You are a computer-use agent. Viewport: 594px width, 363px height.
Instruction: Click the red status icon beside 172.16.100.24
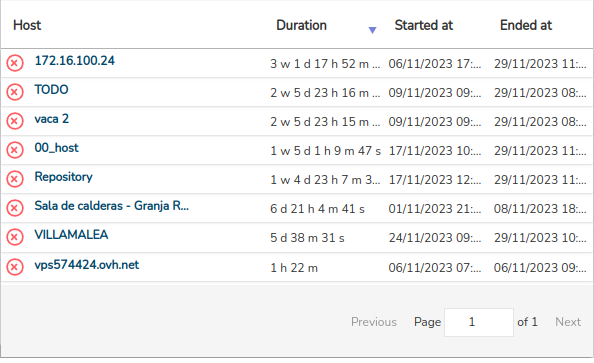[15, 63]
